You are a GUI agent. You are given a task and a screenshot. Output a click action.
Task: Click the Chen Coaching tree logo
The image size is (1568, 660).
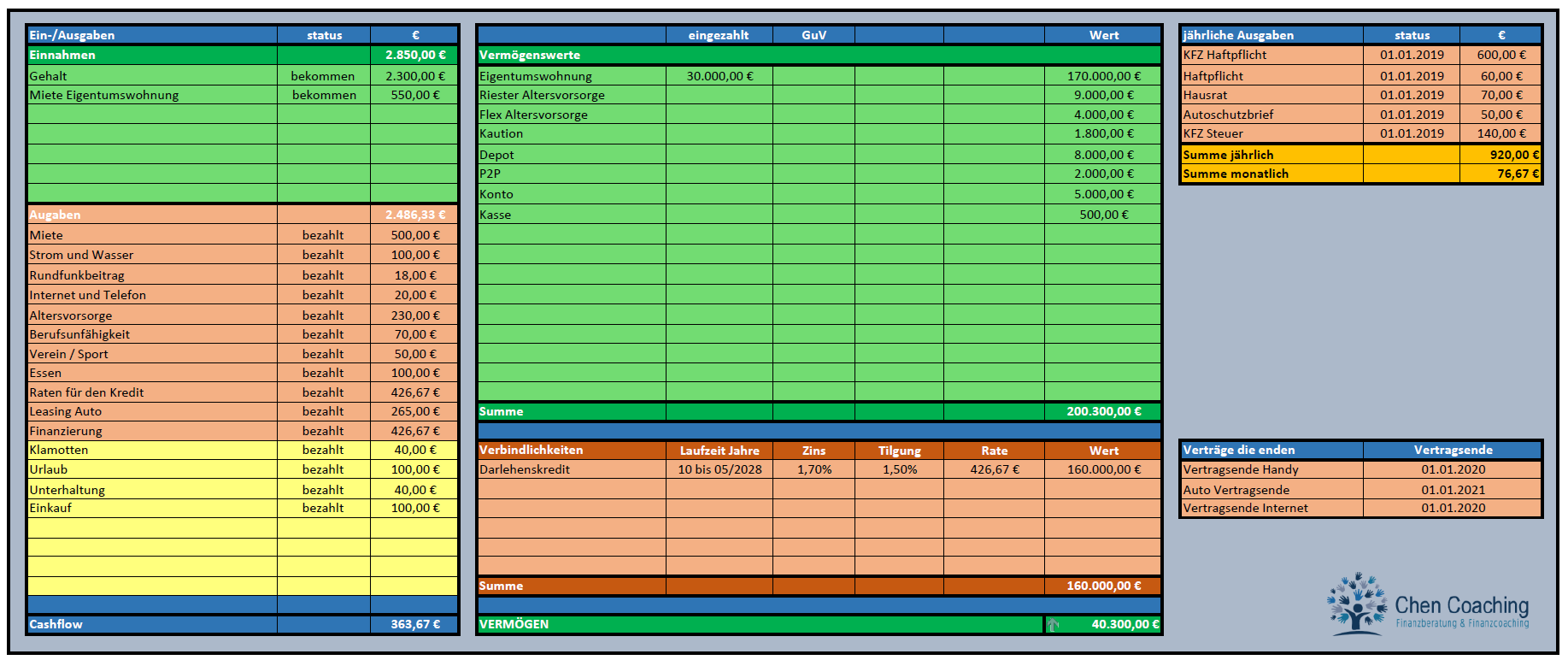click(1357, 604)
